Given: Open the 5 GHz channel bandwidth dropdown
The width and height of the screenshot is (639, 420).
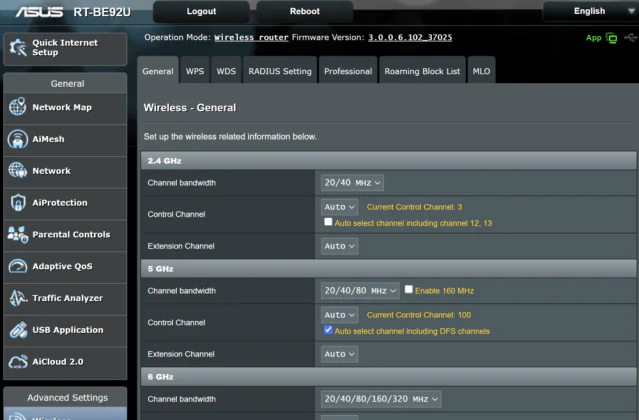Looking at the screenshot, I should 360,291.
